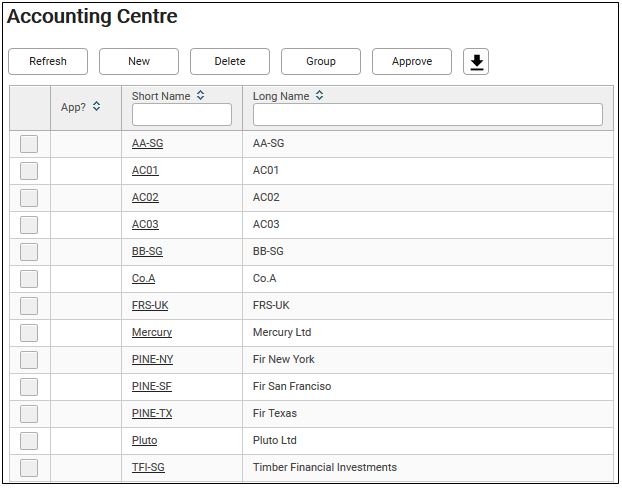Sort by the App? column arrows
622x488 pixels.
[97, 107]
